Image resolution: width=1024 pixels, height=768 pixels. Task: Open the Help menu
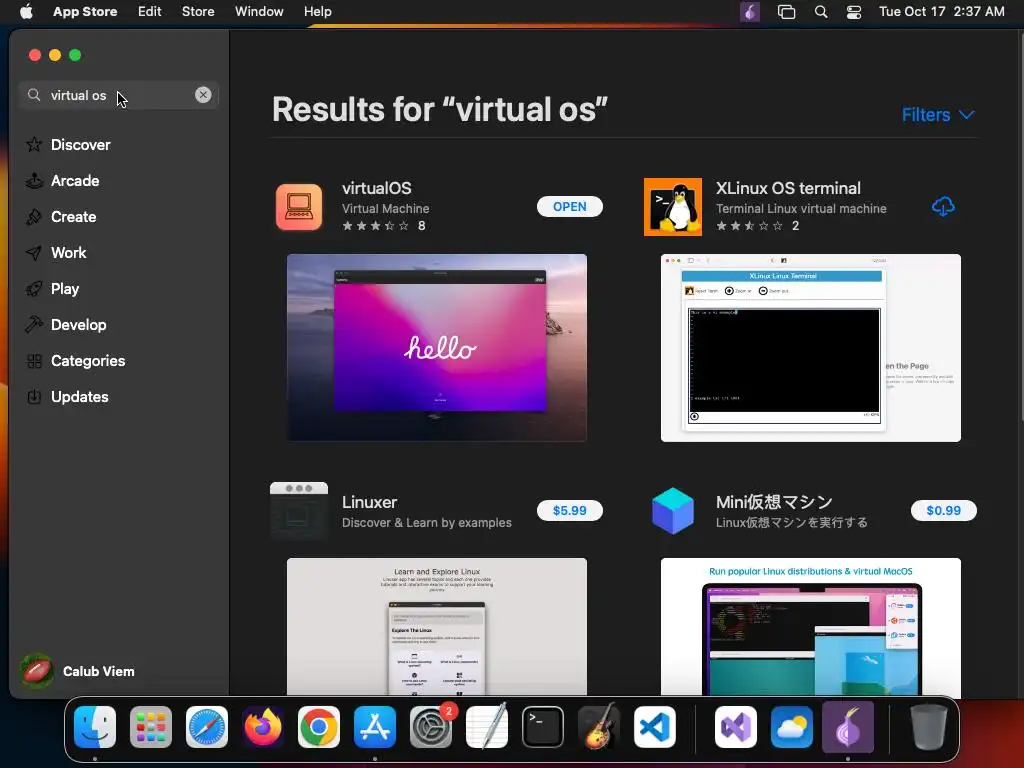click(x=317, y=12)
